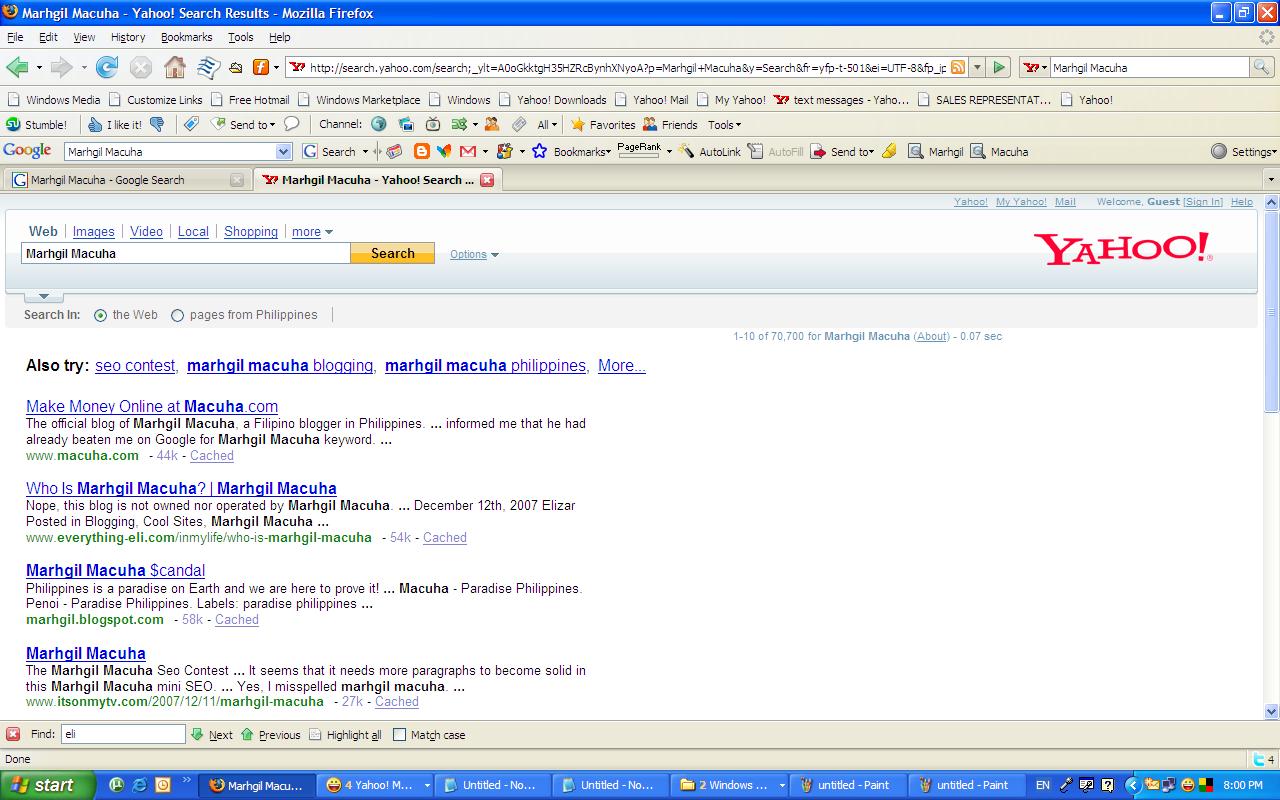Click the page vertical scrollbar down arrow

pos(1271,711)
